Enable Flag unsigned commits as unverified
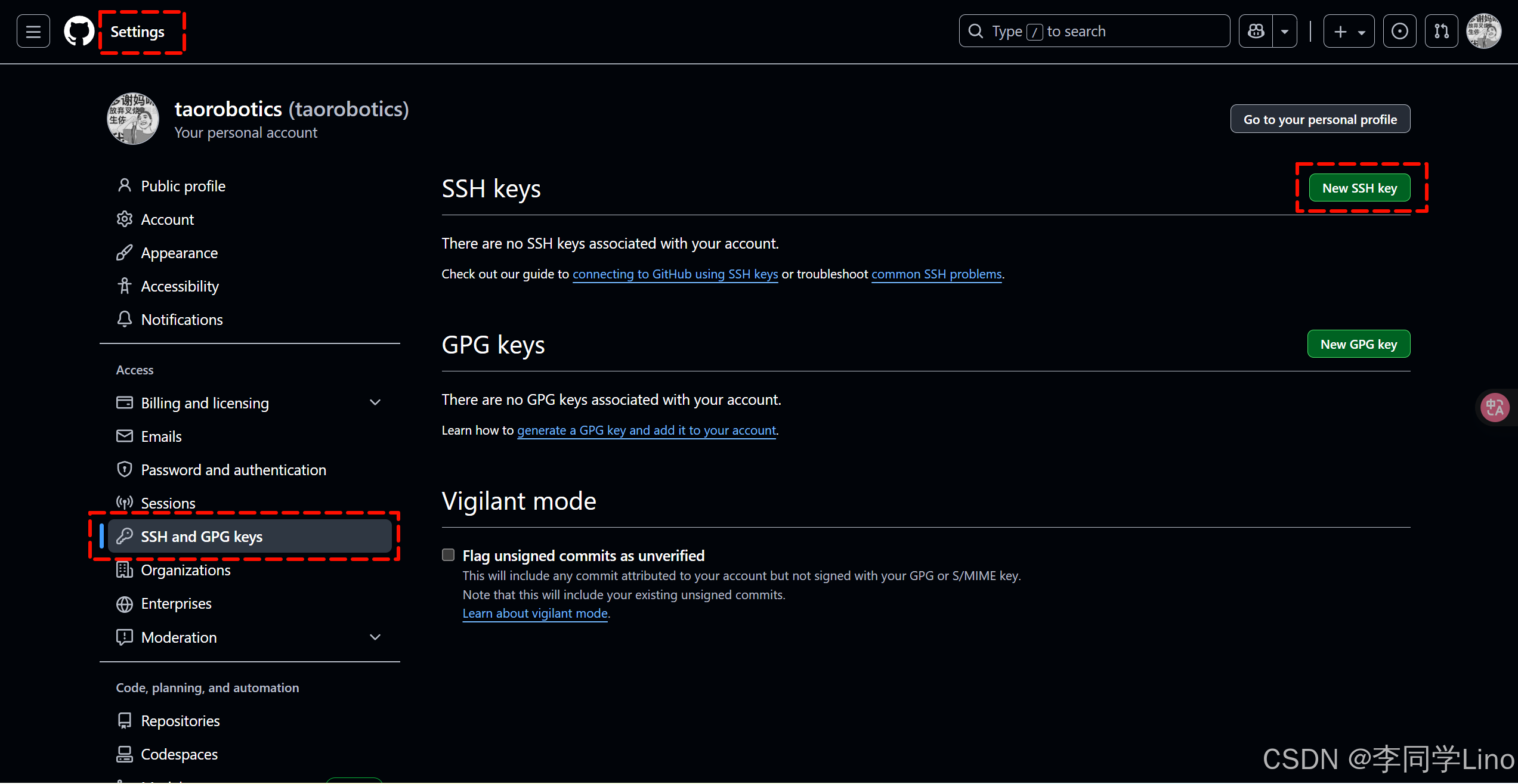This screenshot has width=1518, height=784. [448, 555]
